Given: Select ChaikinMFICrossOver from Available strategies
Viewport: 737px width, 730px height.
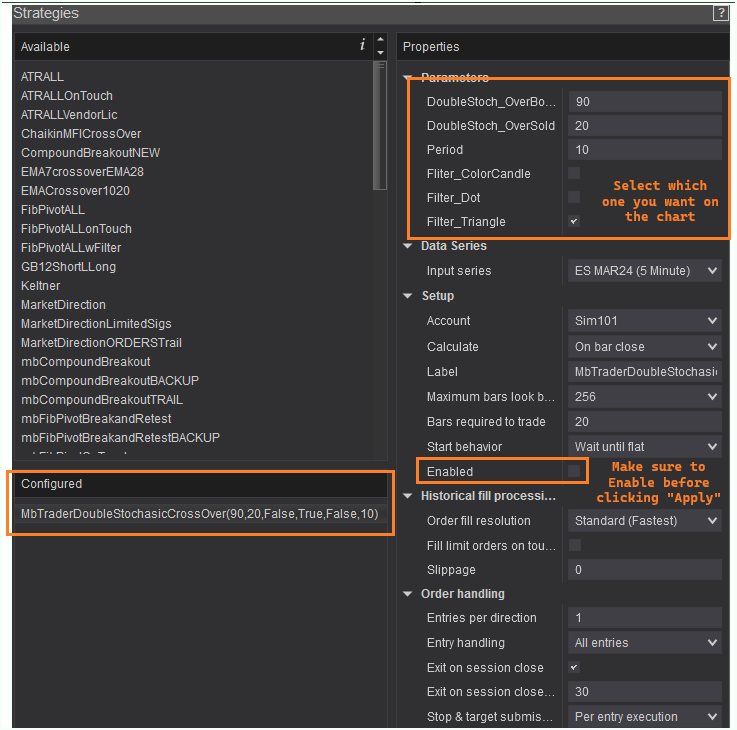Looking at the screenshot, I should pos(81,134).
